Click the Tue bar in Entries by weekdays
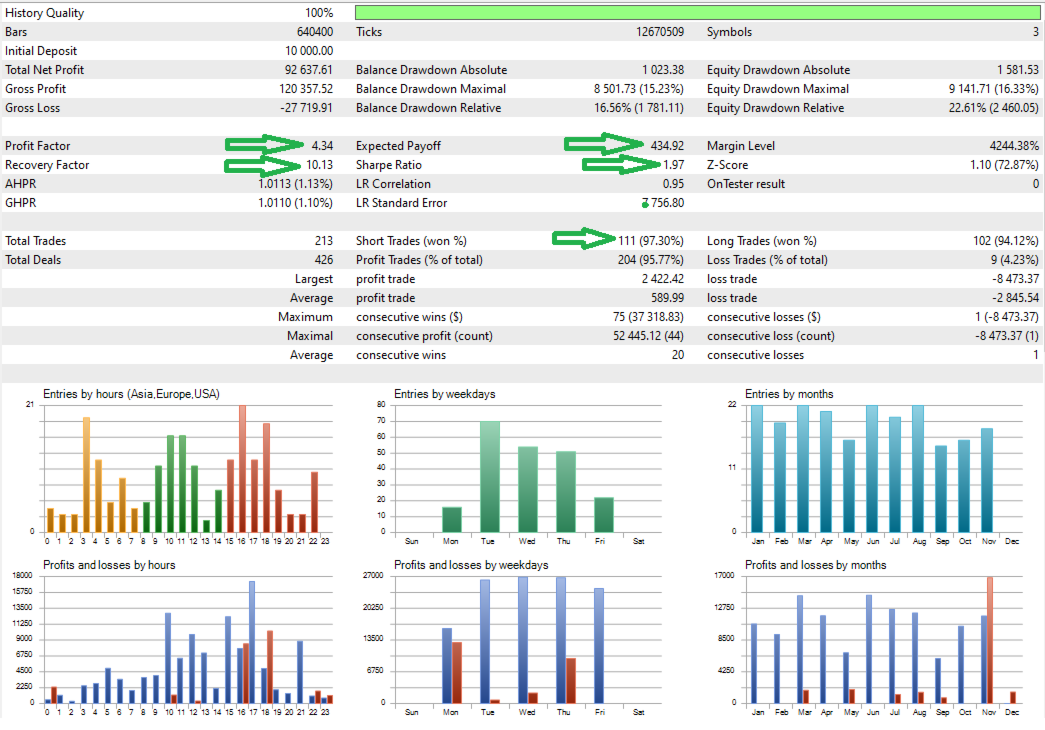1045x730 pixels. [490, 477]
